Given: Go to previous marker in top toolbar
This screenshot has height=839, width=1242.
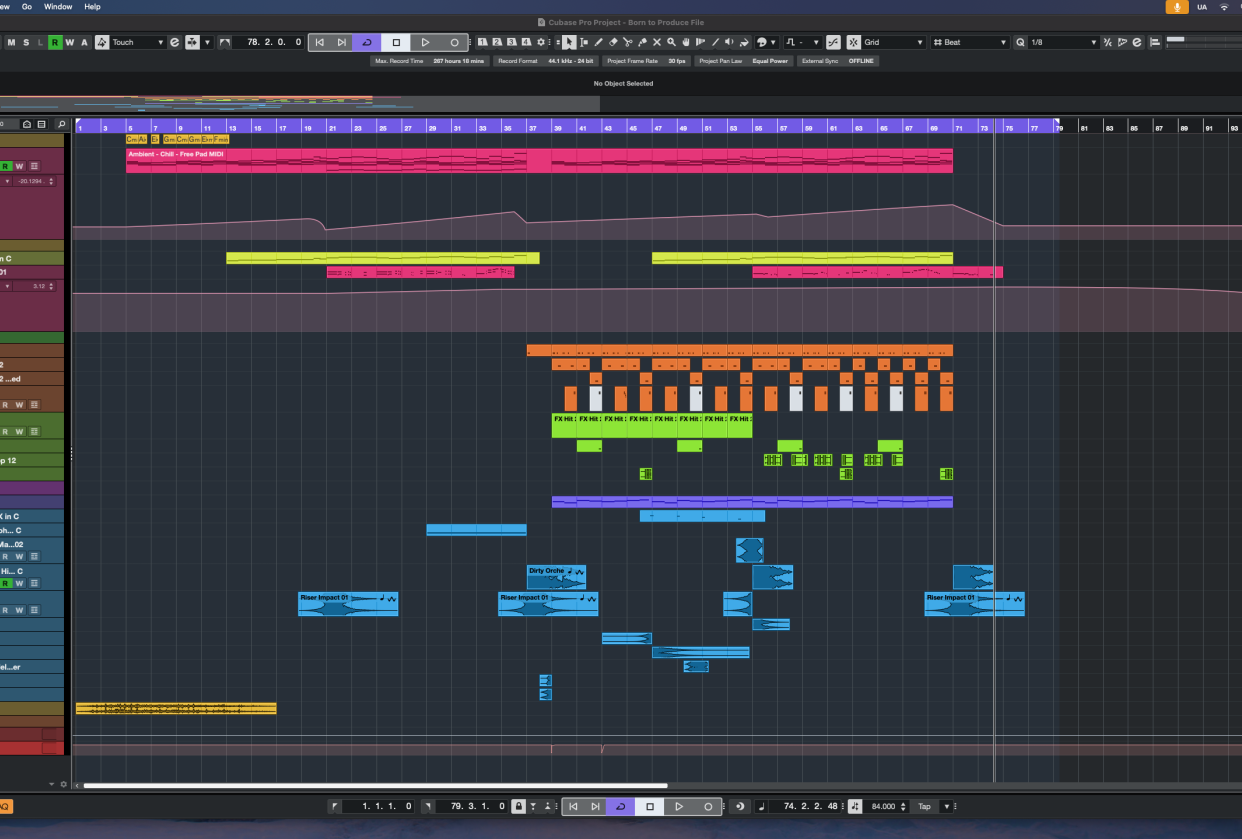Looking at the screenshot, I should [320, 42].
